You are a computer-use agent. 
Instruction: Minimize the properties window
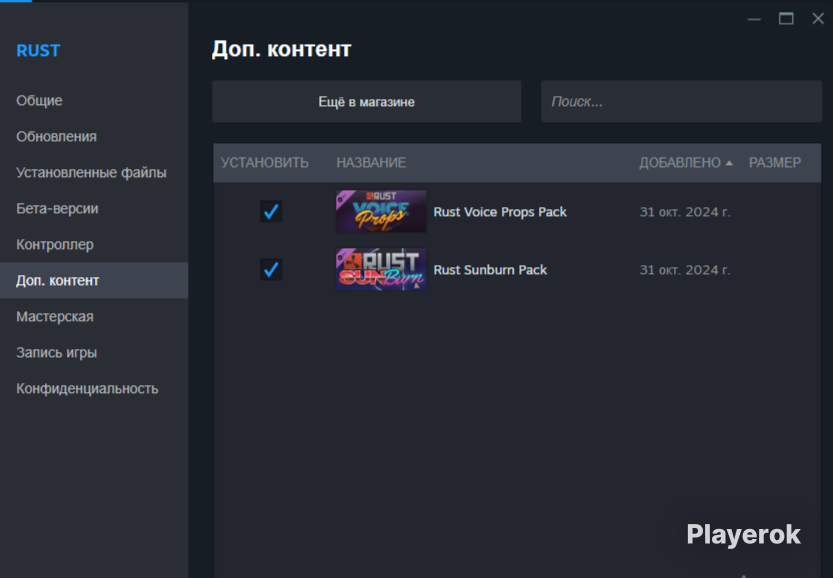pyautogui.click(x=754, y=19)
